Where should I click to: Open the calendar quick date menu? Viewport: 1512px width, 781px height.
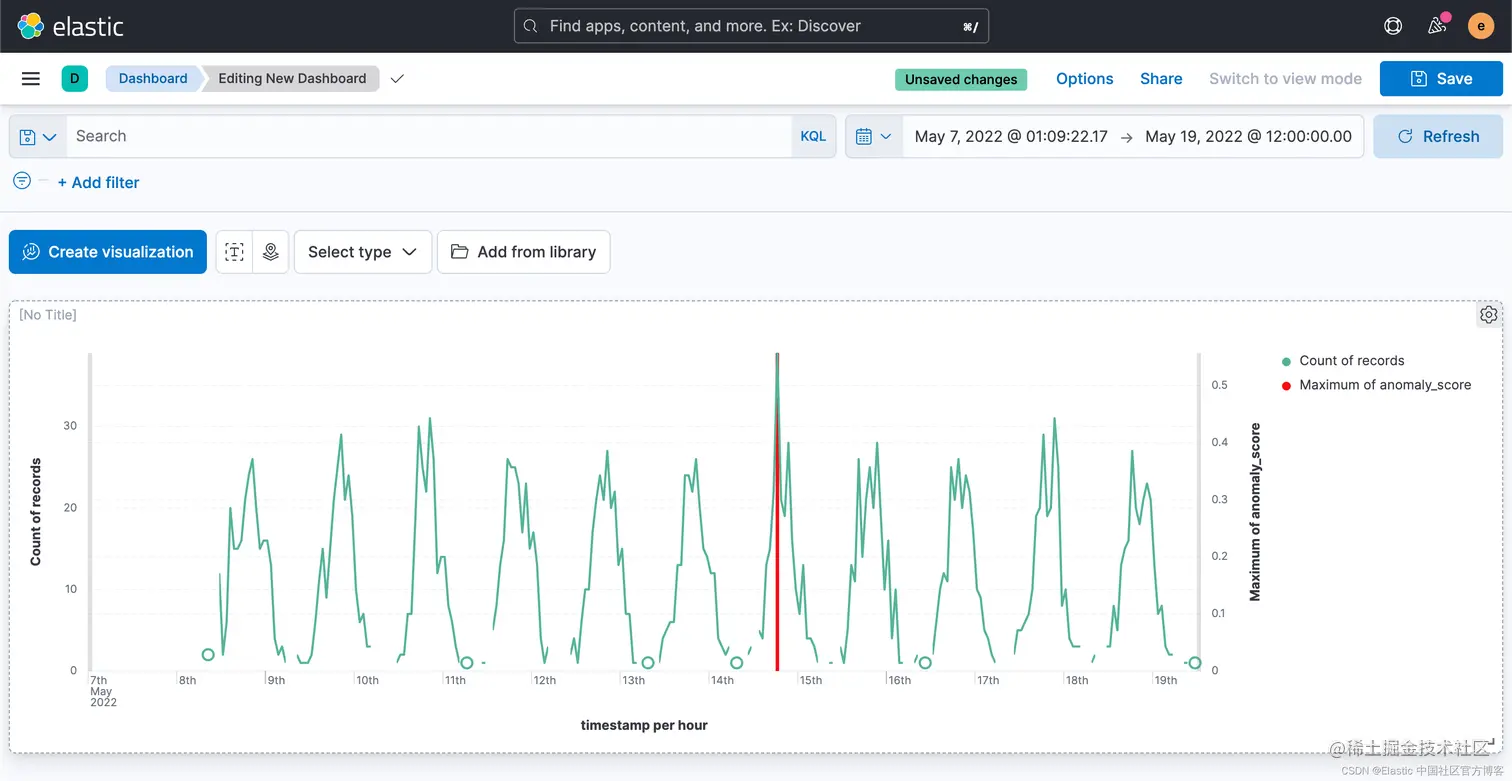coord(874,136)
